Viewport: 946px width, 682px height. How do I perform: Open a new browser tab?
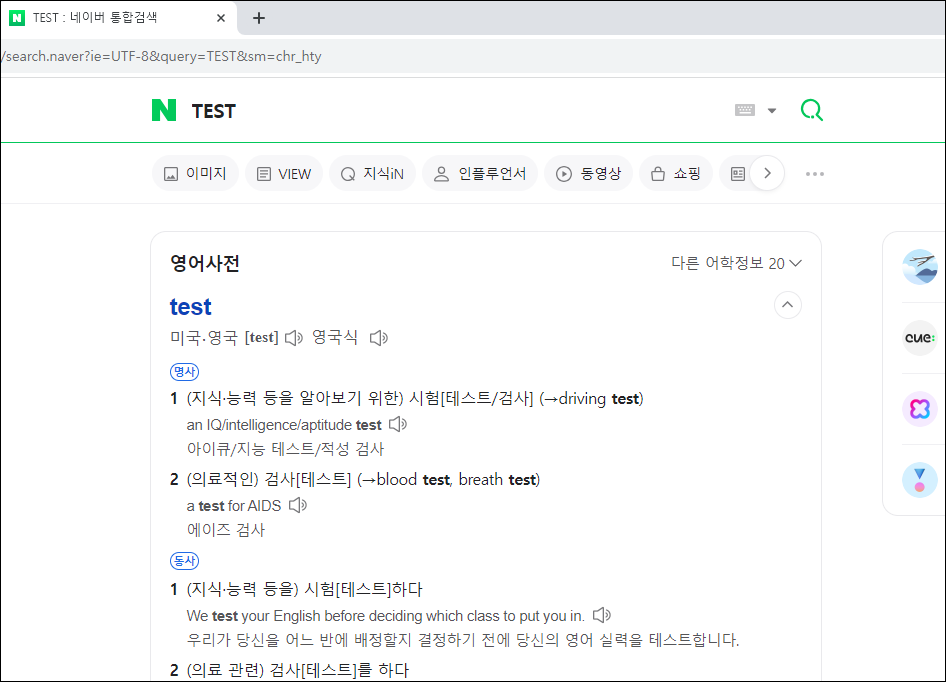[259, 18]
